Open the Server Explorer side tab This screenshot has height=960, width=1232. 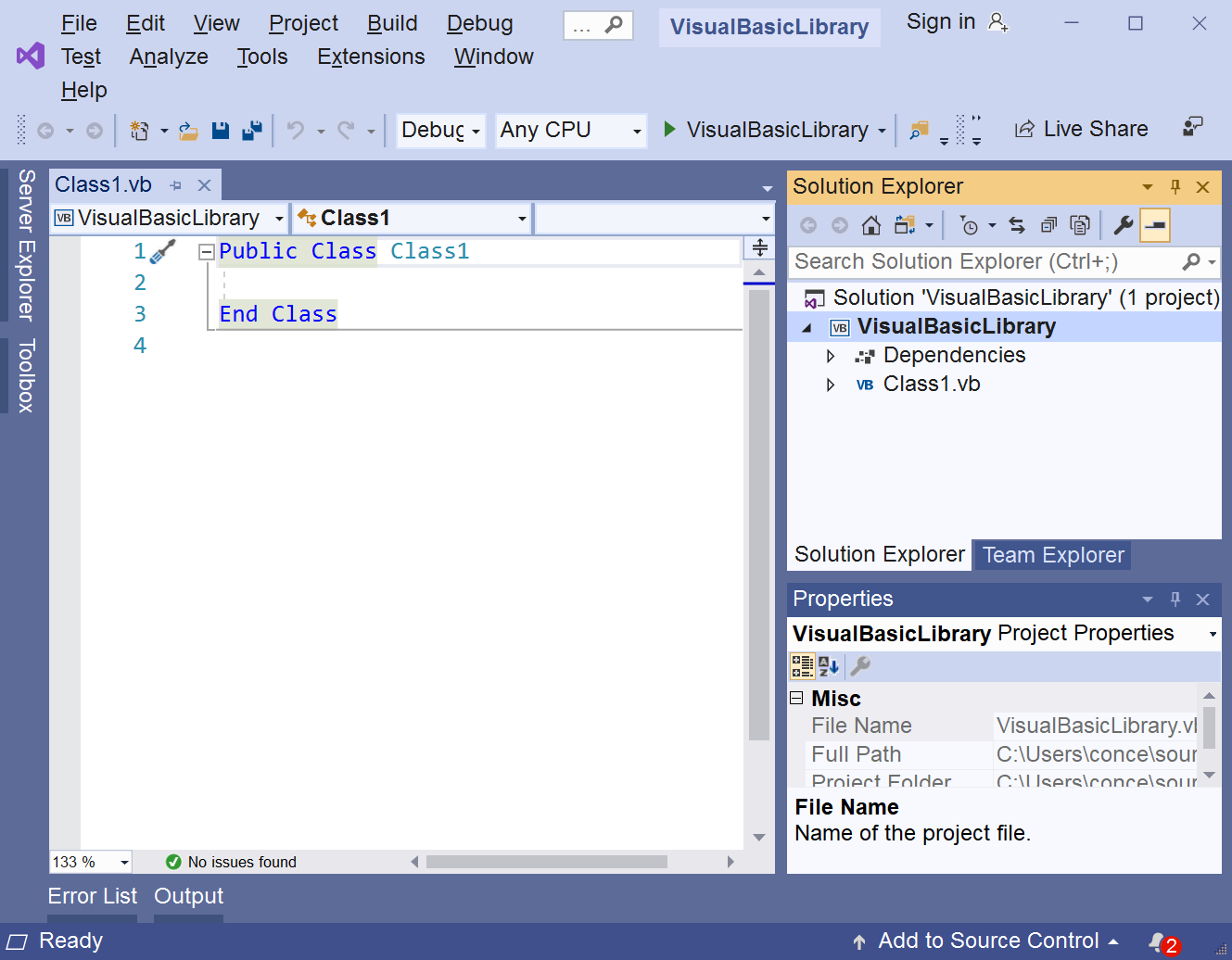coord(25,245)
